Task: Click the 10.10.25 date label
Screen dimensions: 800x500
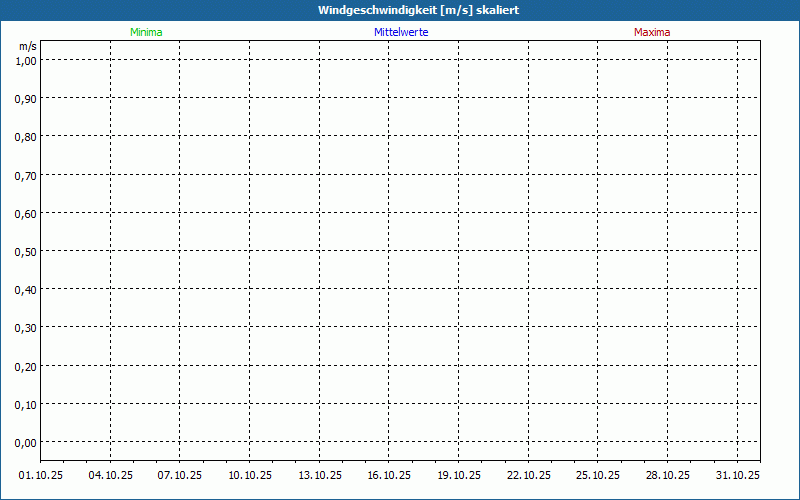Action: 250,475
